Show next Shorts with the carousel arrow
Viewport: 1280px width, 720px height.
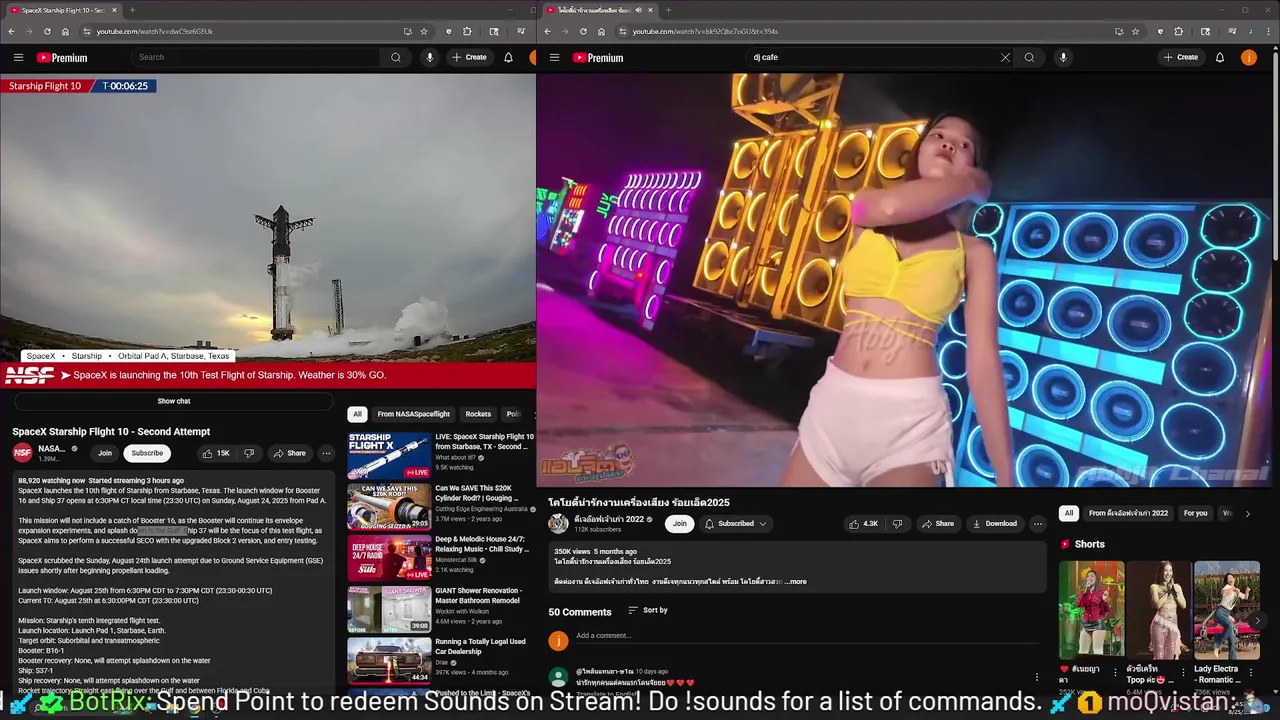pos(1258,621)
